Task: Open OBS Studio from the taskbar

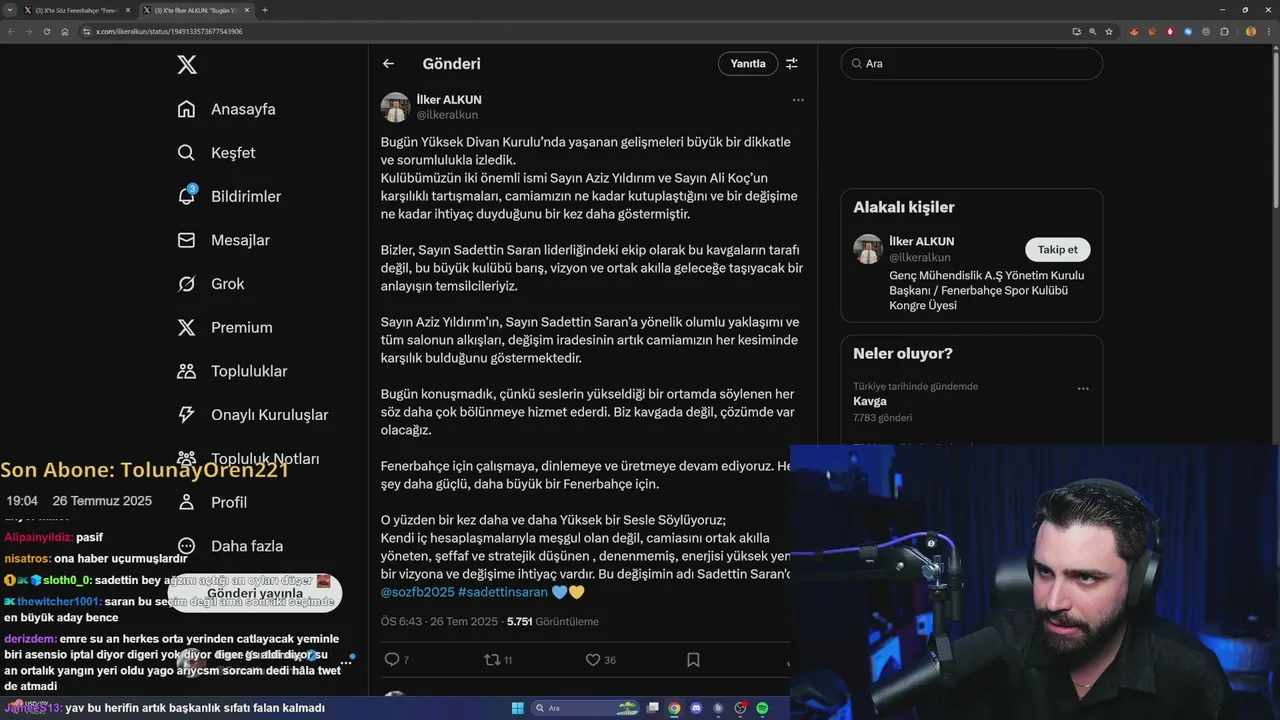Action: pyautogui.click(x=740, y=708)
